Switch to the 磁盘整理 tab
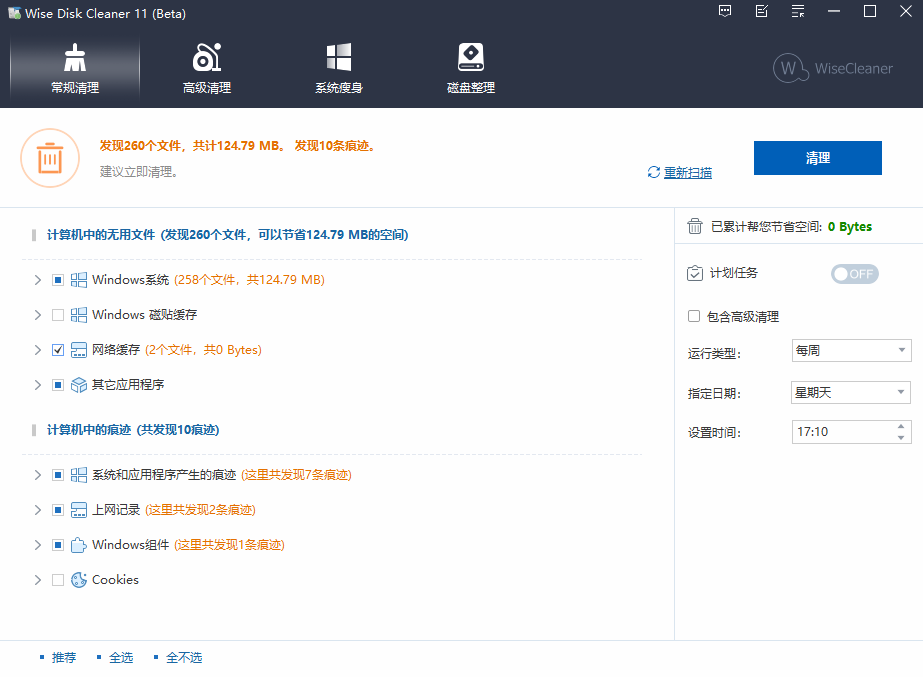923x677 pixels. 470,67
